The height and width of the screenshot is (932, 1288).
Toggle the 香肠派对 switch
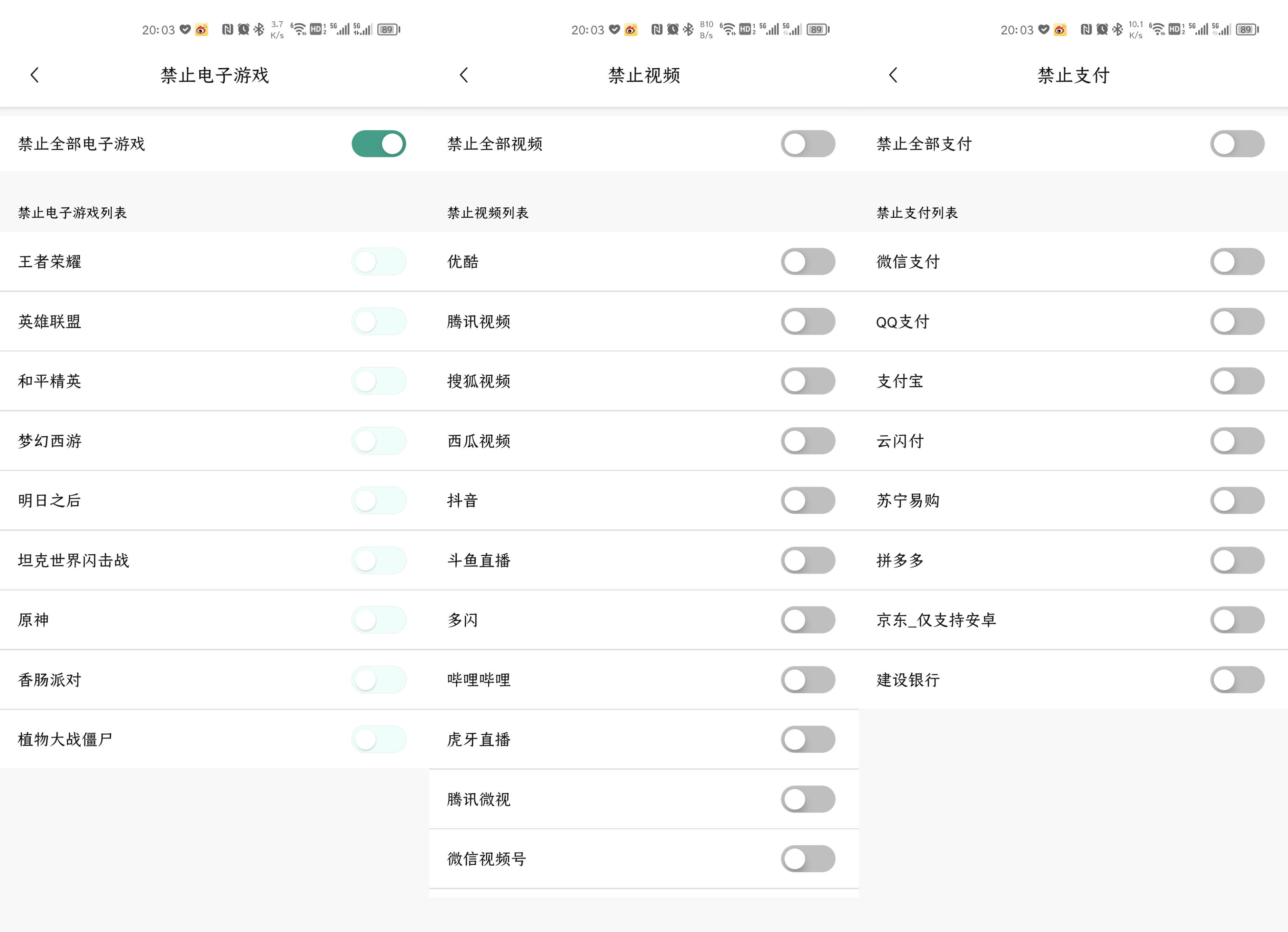pyautogui.click(x=379, y=680)
